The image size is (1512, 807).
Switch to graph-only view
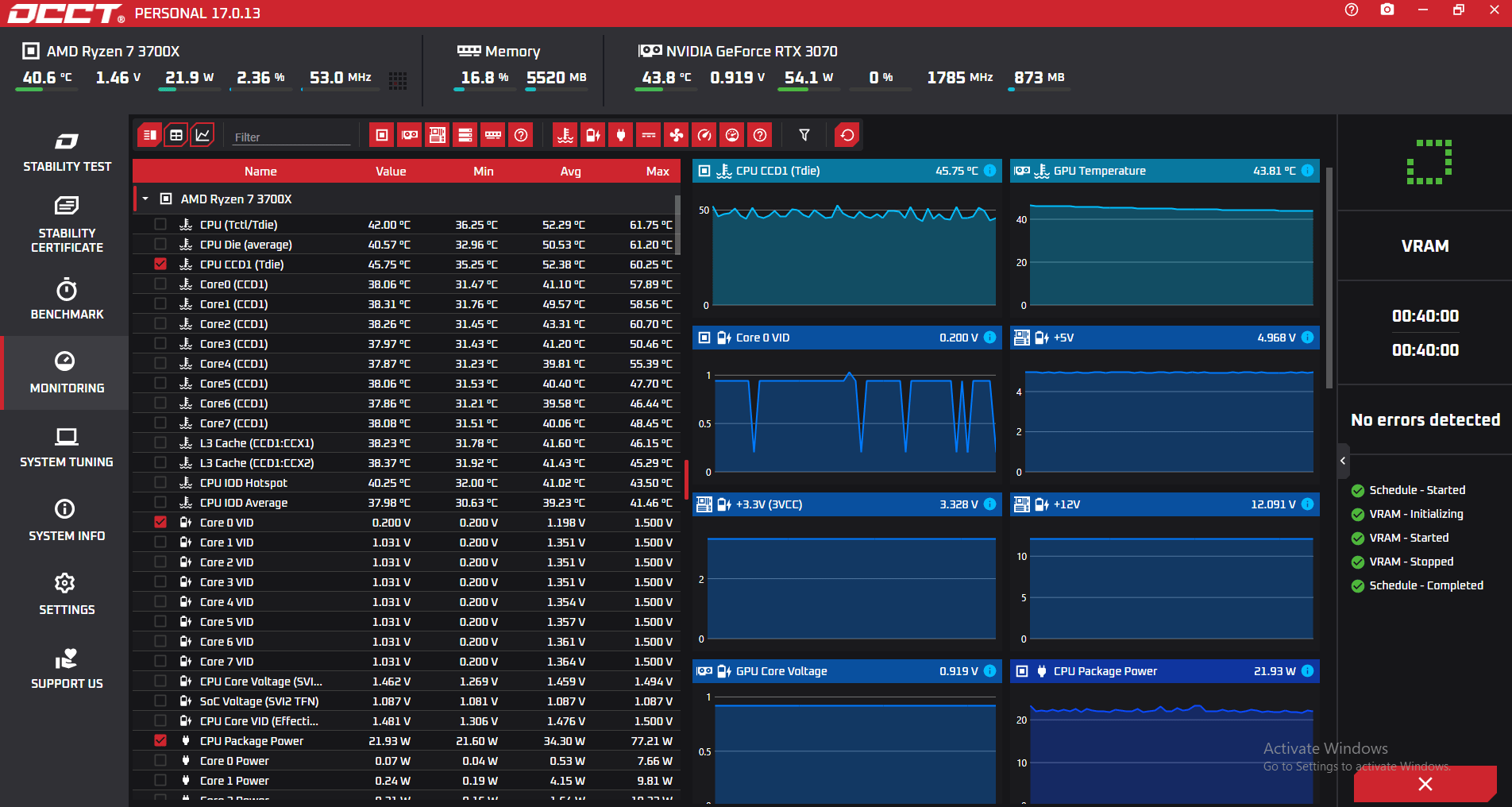tap(202, 135)
